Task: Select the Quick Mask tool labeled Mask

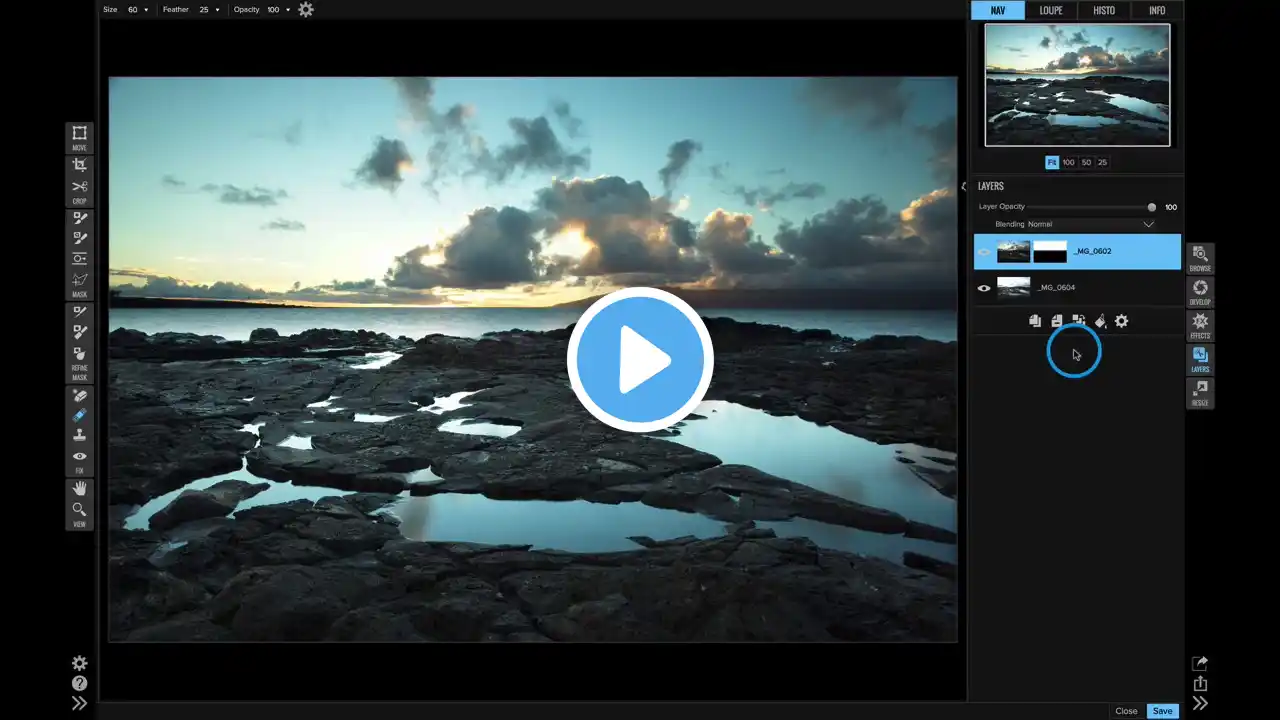Action: tap(79, 279)
